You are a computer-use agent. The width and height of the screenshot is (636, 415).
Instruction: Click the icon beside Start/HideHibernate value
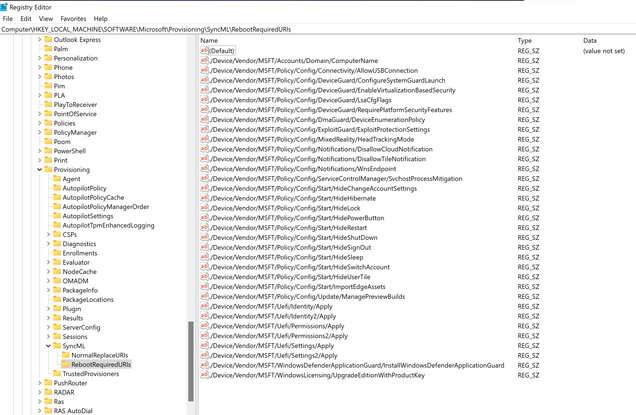[204, 198]
